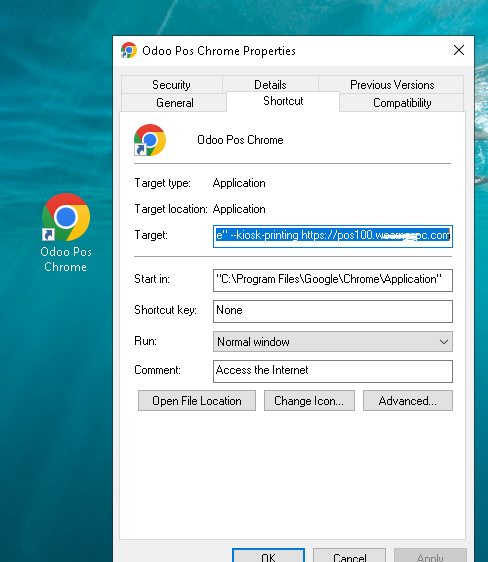Image resolution: width=488 pixels, height=562 pixels.
Task: Switch to the Details tab
Action: point(270,85)
